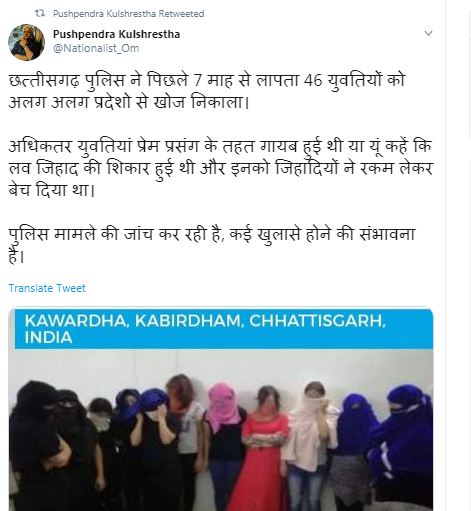Select the Translate Tweet link
Image resolution: width=471 pixels, height=511 pixels.
click(x=47, y=288)
